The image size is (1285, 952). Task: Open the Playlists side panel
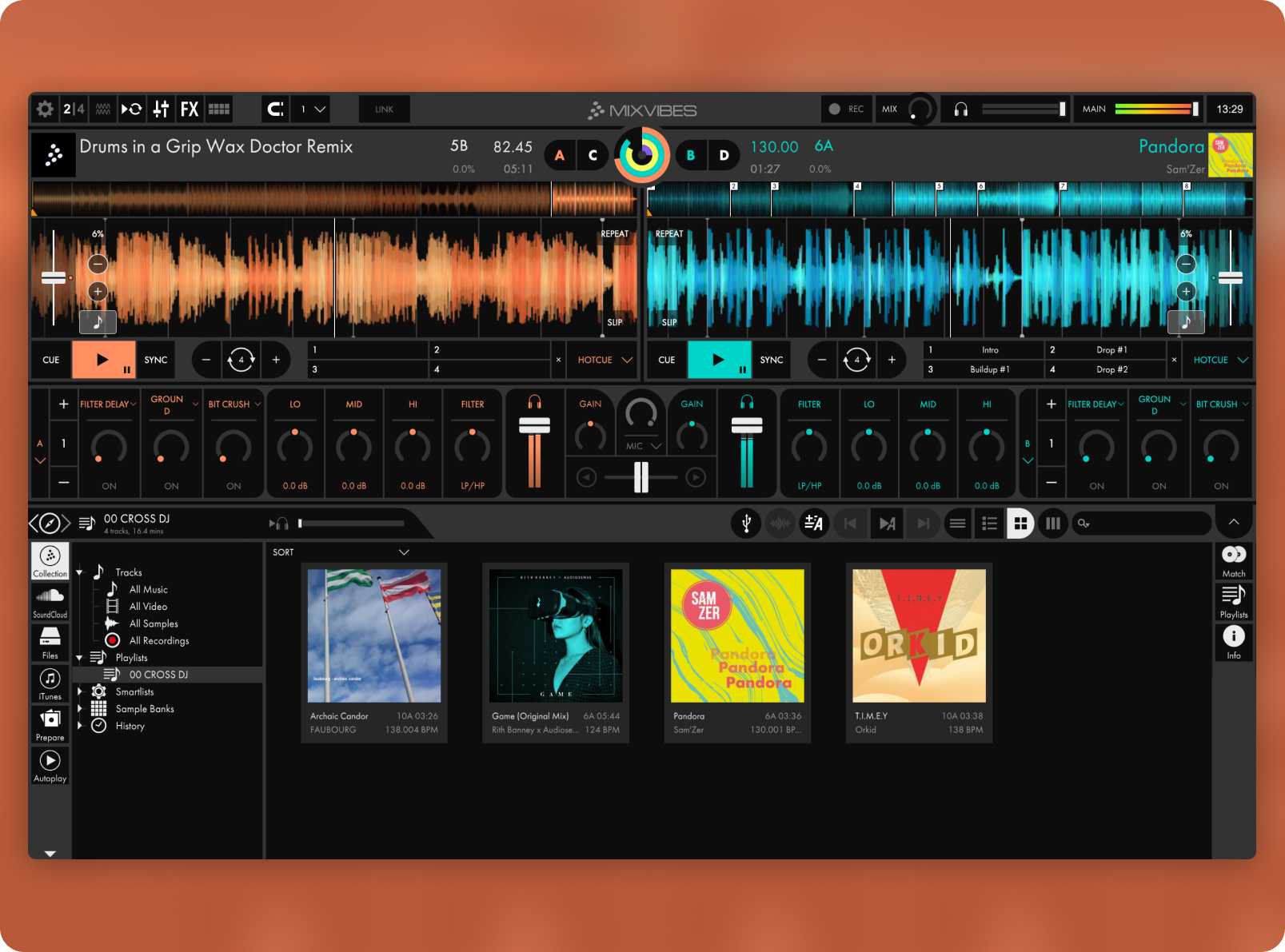(x=1234, y=602)
